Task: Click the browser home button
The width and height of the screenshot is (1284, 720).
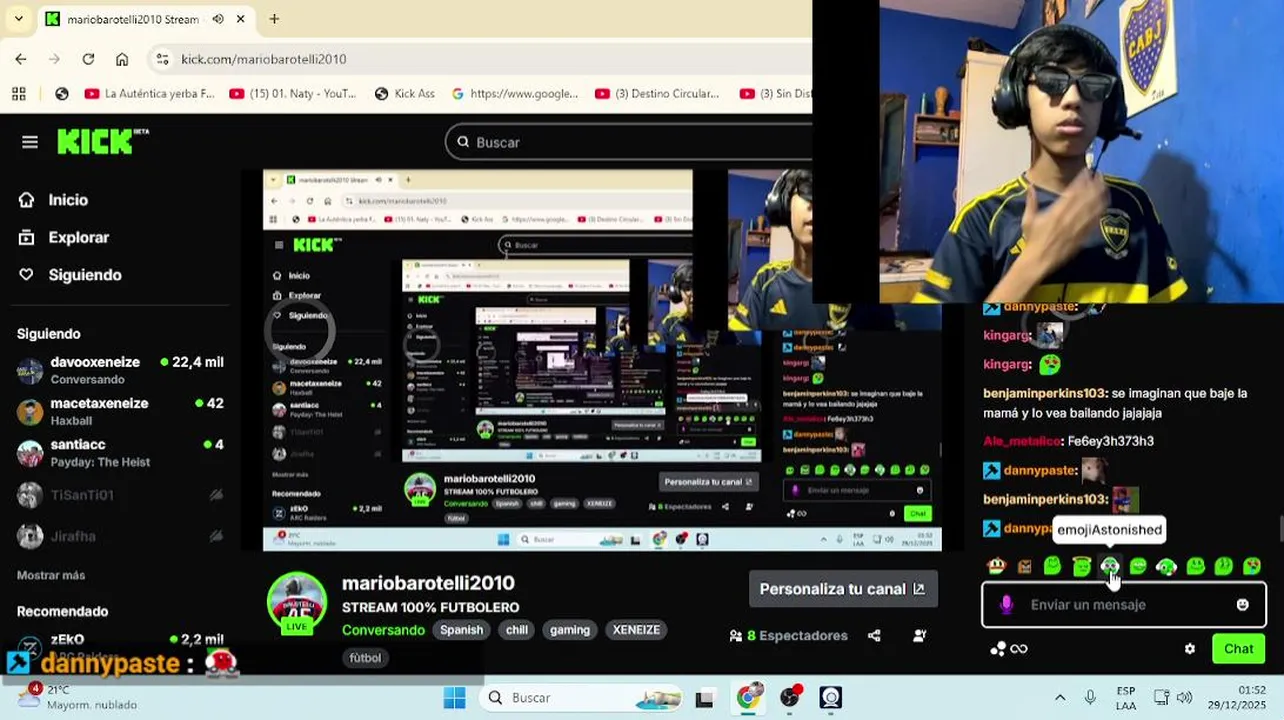Action: coord(122,59)
